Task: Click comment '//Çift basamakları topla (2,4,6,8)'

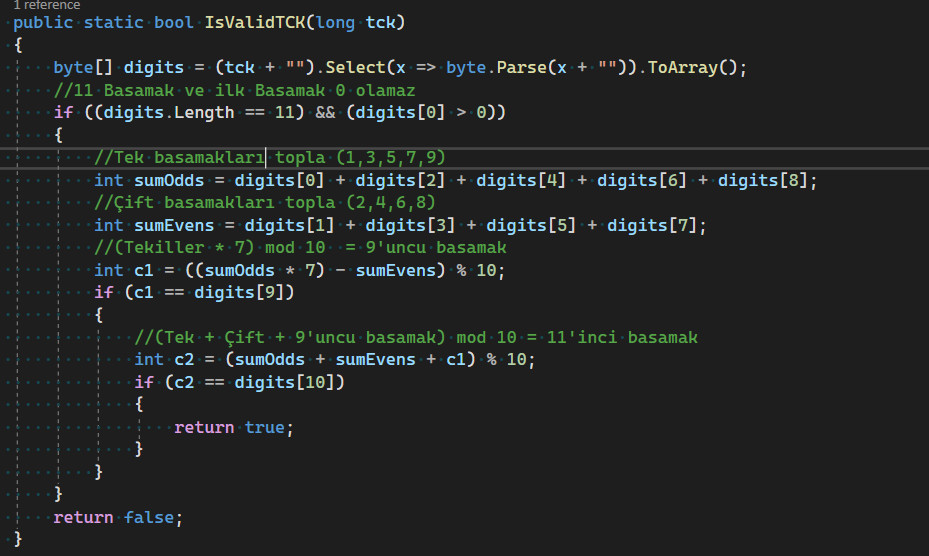Action: (265, 203)
